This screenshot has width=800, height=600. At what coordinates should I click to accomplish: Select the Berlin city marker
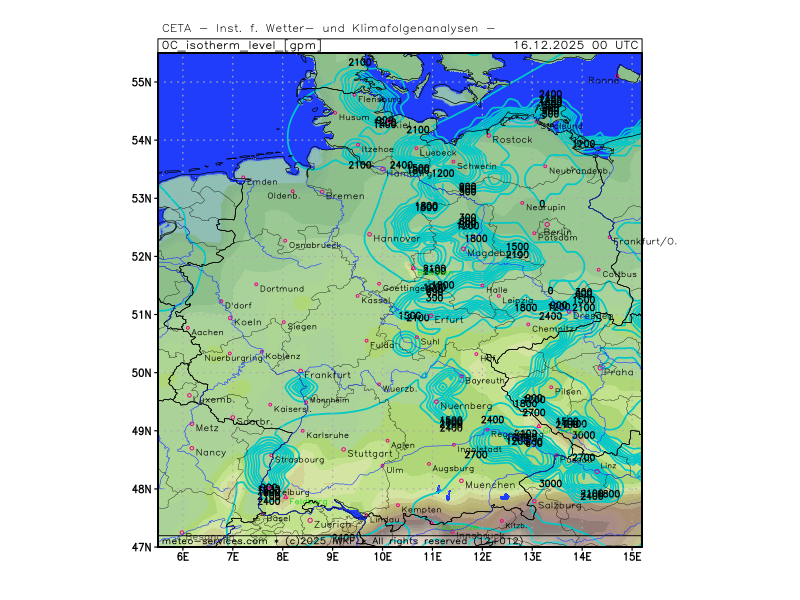coord(546,224)
